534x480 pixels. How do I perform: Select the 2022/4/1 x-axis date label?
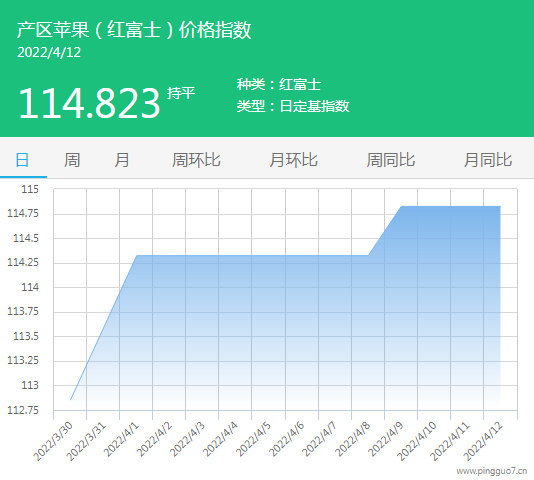tap(122, 439)
